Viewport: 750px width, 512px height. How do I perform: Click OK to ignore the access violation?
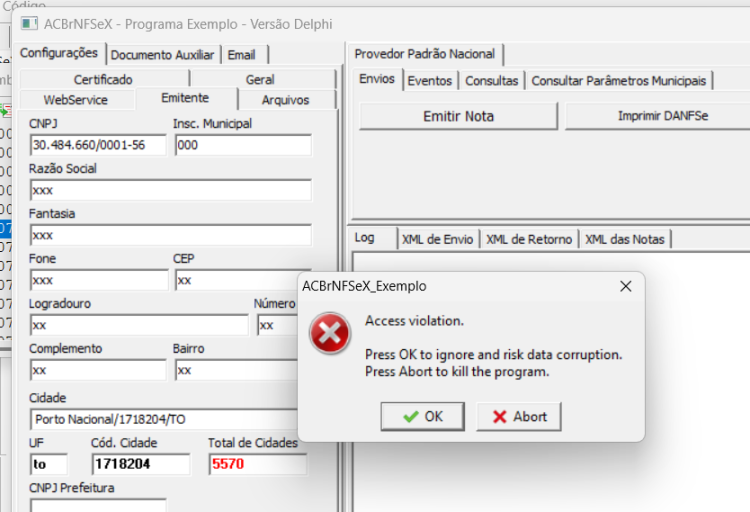[422, 416]
